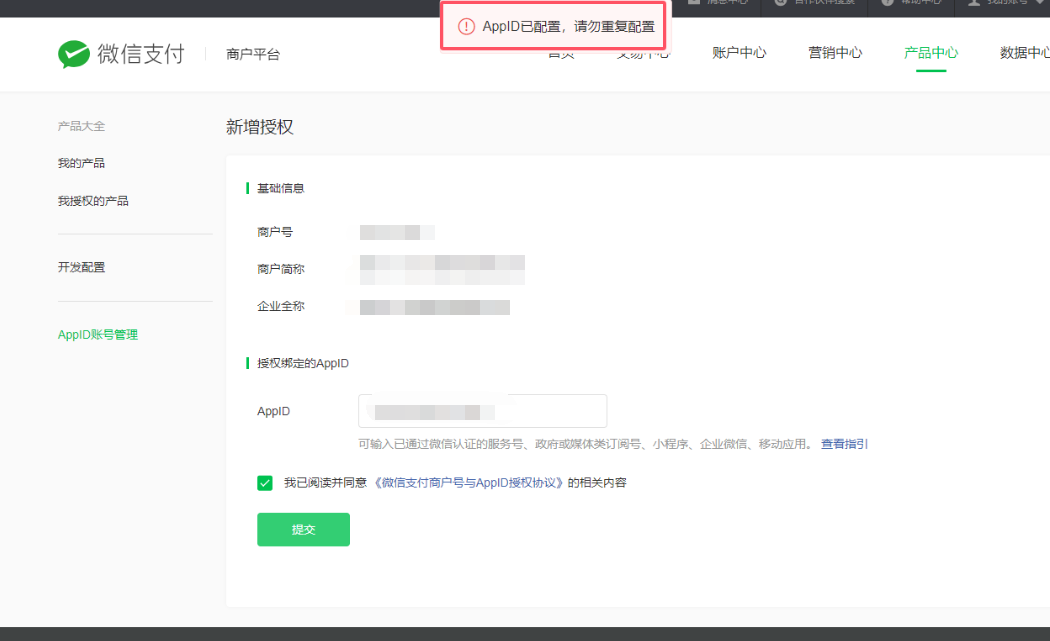The width and height of the screenshot is (1050, 641).
Task: Click into the AppID input field
Action: tap(482, 411)
